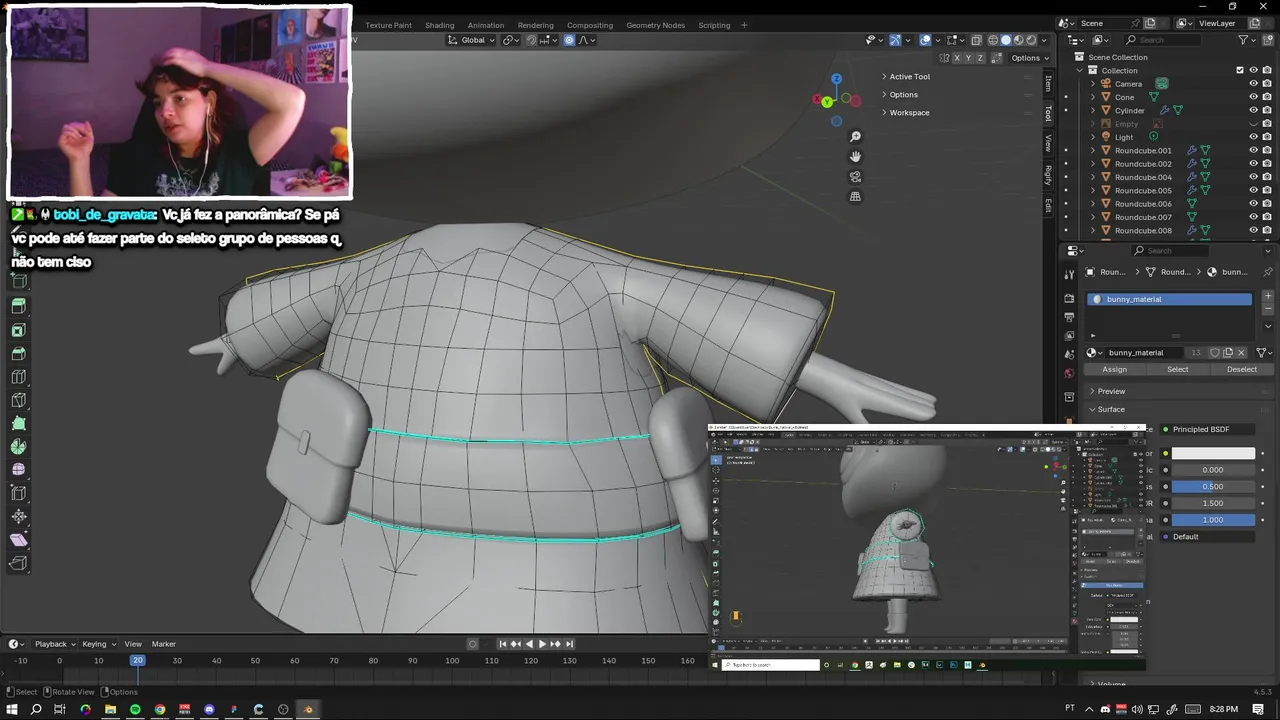Open the Default dropdown in Surface

coord(1213,537)
